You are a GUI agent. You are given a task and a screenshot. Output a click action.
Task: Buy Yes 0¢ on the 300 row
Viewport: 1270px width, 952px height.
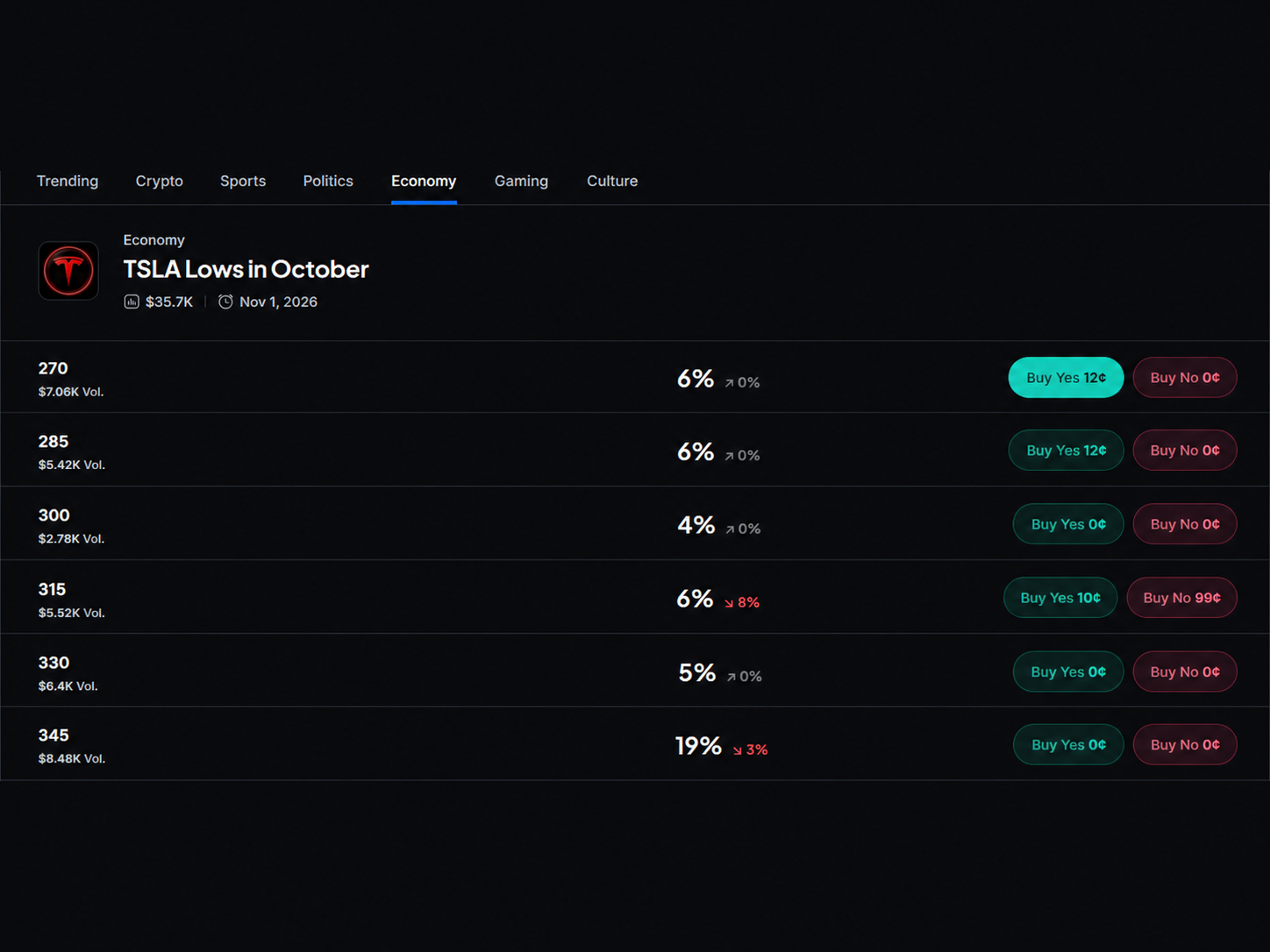[x=1068, y=523]
